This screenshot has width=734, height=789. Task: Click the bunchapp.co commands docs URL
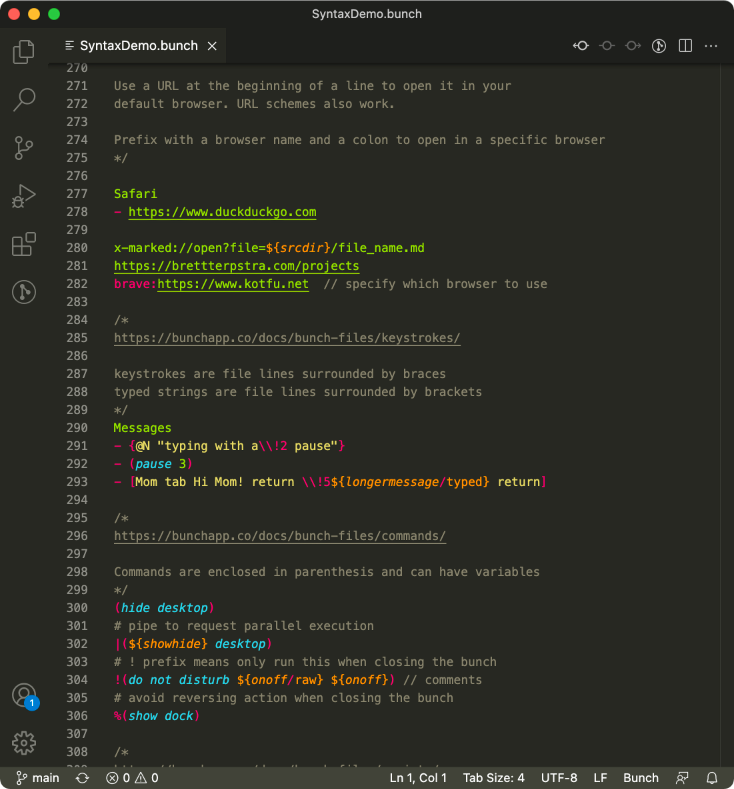(280, 536)
